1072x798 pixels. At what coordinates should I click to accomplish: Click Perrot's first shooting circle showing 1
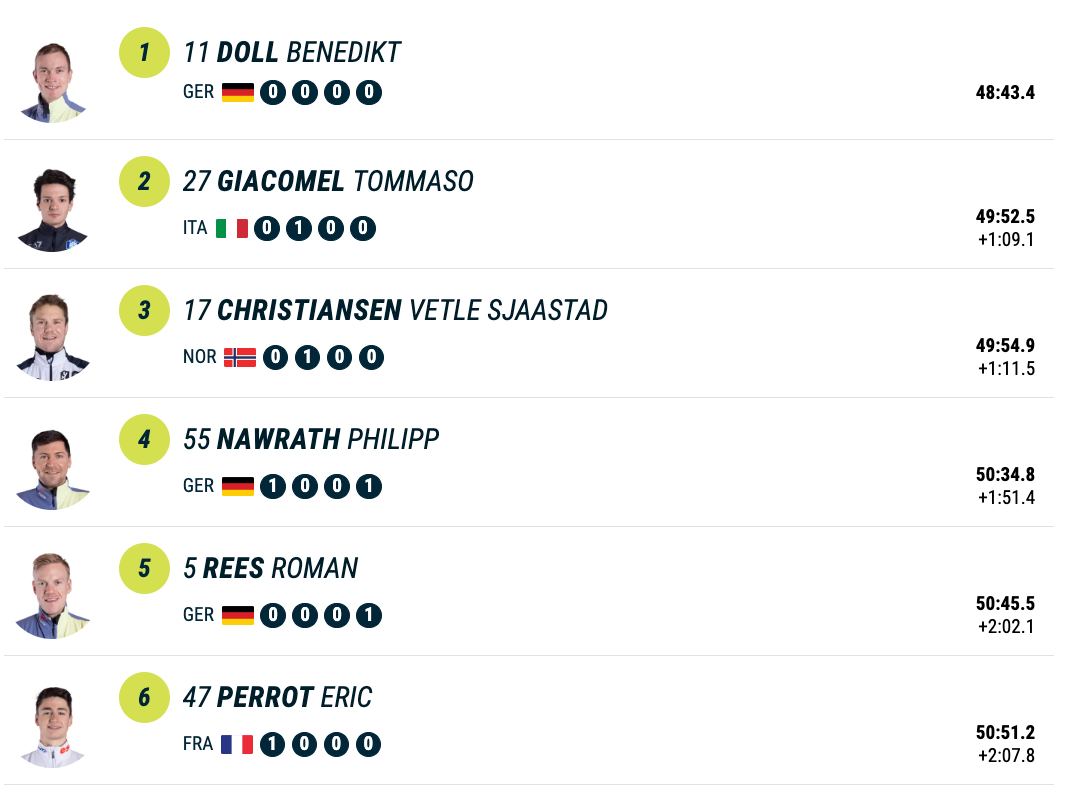click(x=273, y=744)
